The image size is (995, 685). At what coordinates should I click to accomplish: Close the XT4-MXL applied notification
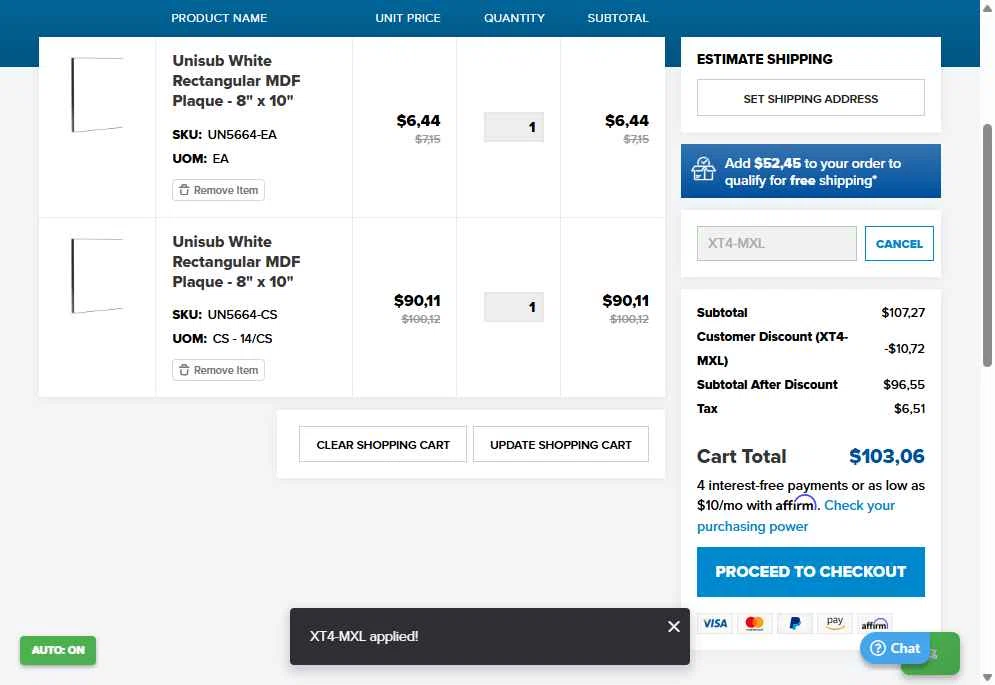(x=673, y=627)
